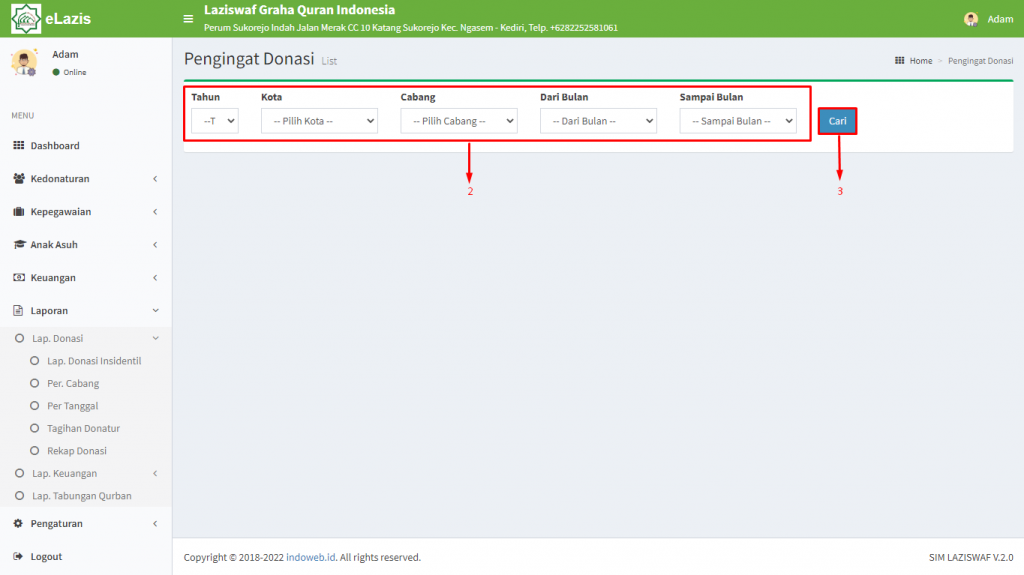The height and width of the screenshot is (575, 1024).
Task: Click the Kepegawaian briefcase icon
Action: tap(18, 212)
